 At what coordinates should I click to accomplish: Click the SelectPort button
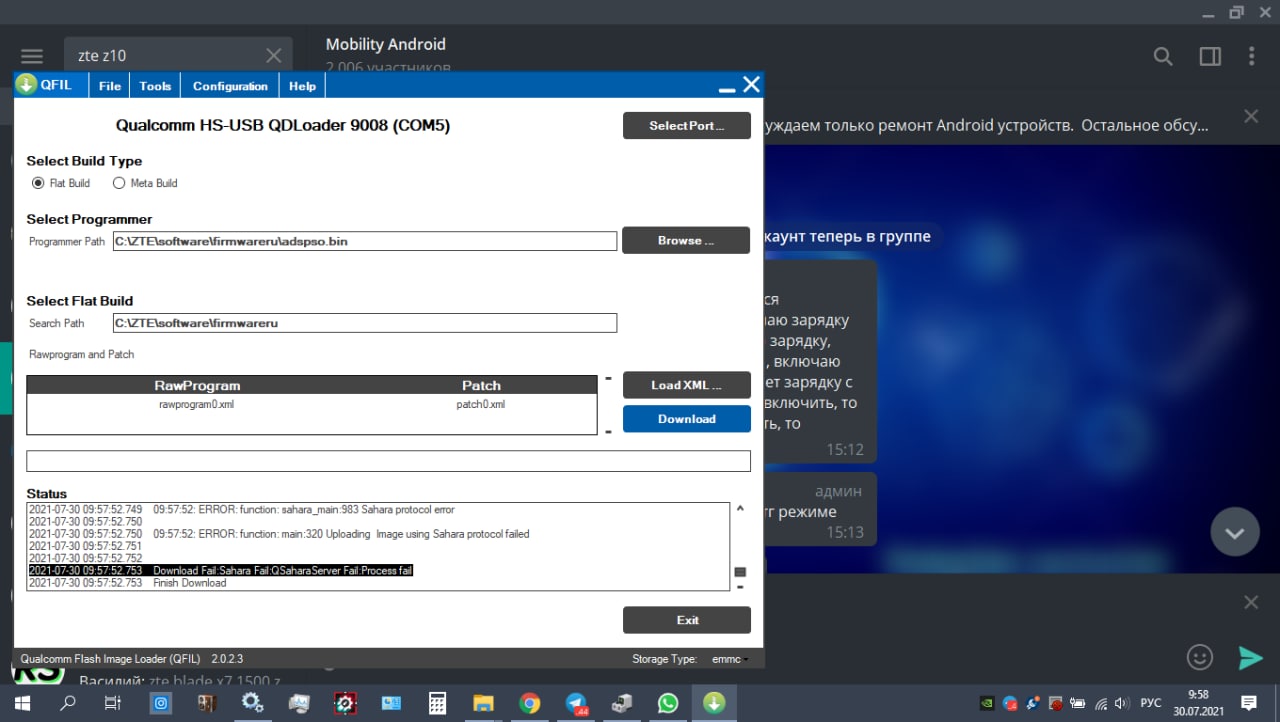pos(686,126)
